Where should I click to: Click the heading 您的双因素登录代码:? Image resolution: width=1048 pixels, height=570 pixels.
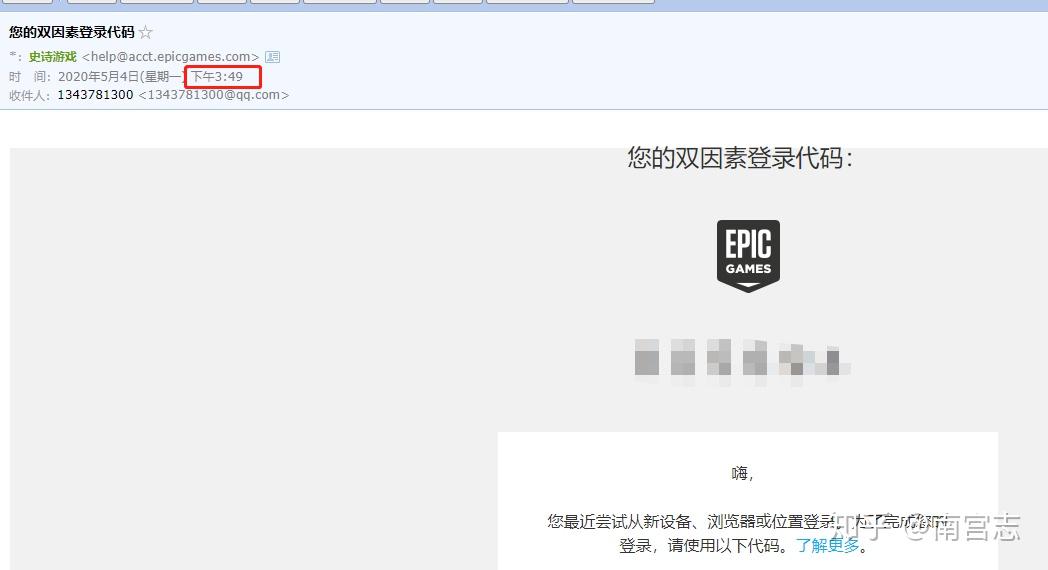(740, 158)
